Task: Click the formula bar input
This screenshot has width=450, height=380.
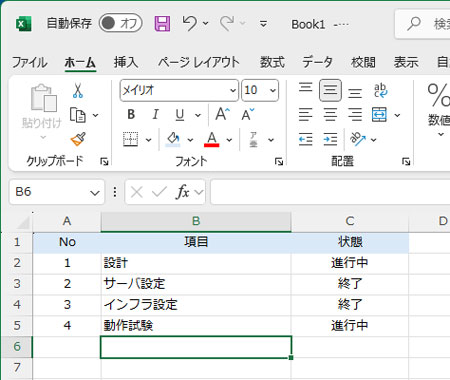Action: pyautogui.click(x=330, y=192)
